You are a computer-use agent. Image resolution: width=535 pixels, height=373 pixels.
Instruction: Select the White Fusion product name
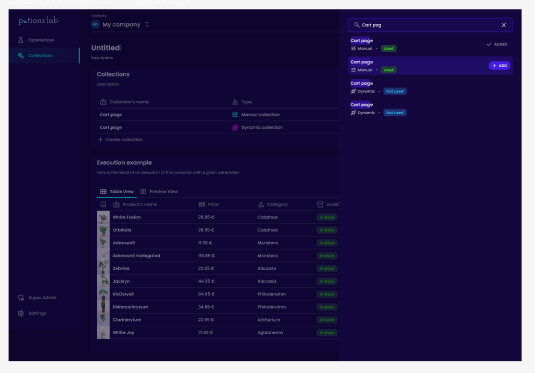pyautogui.click(x=127, y=217)
